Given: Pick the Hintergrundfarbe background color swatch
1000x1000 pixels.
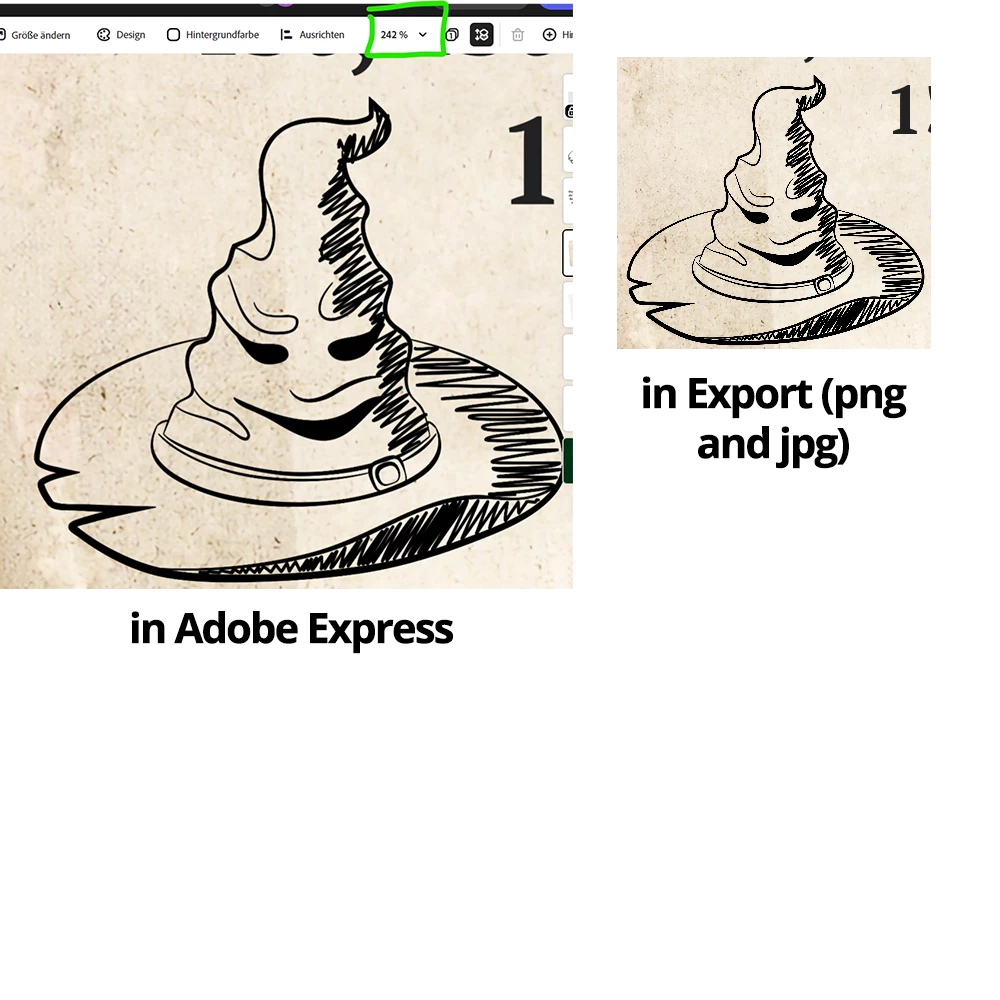Looking at the screenshot, I should [x=173, y=35].
